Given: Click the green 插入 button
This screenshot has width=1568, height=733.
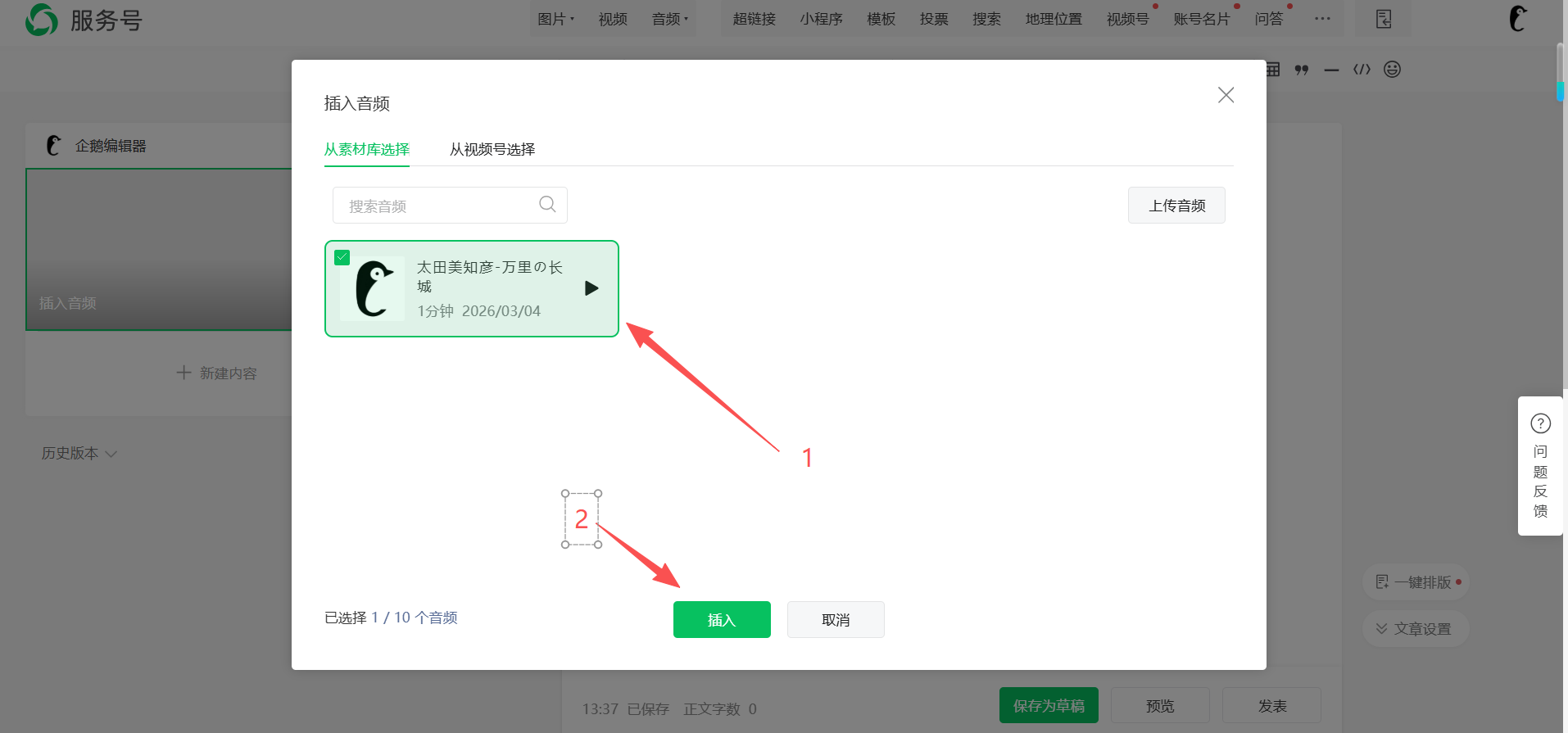Looking at the screenshot, I should [721, 619].
